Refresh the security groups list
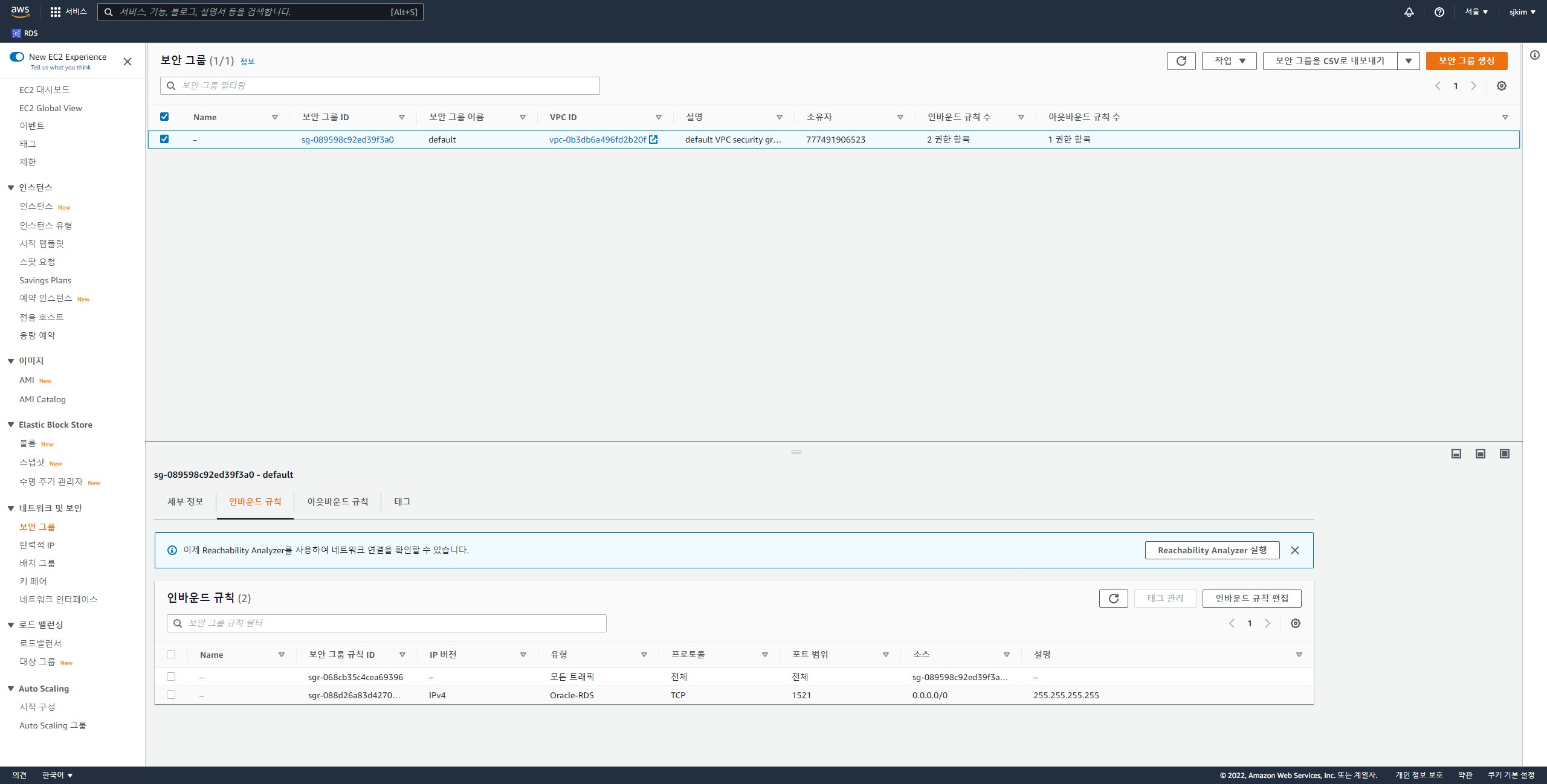 pos(1181,61)
